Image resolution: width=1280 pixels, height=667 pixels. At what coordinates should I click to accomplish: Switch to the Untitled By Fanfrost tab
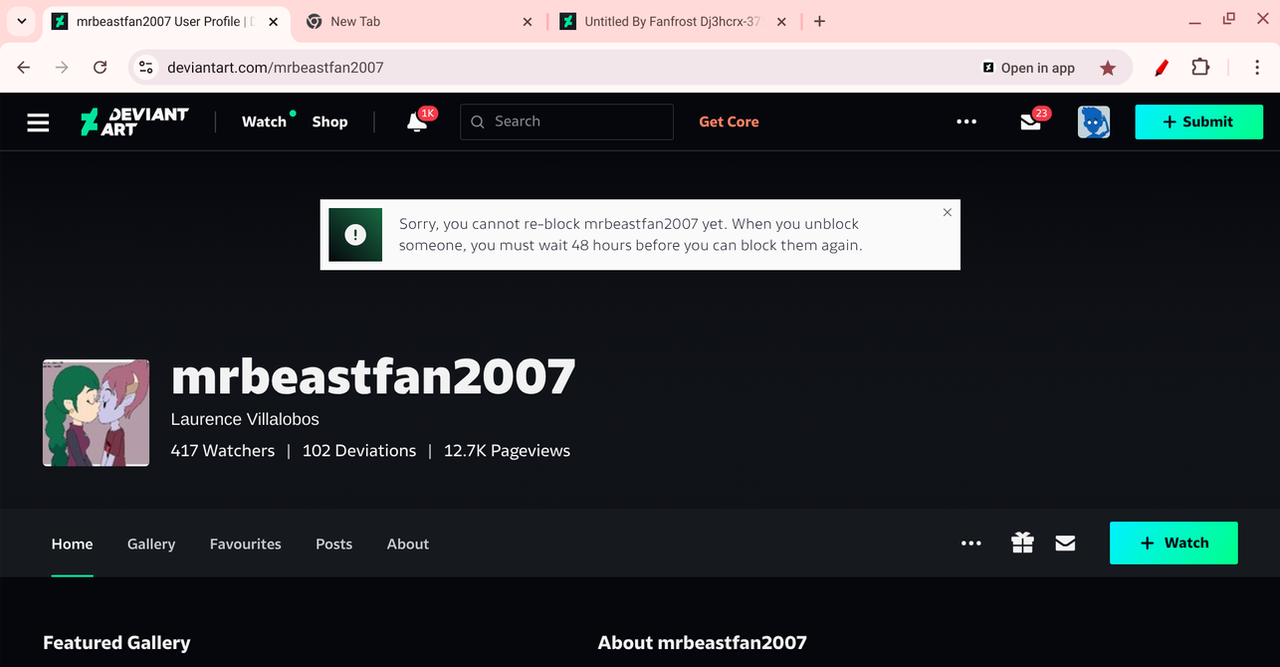[675, 21]
